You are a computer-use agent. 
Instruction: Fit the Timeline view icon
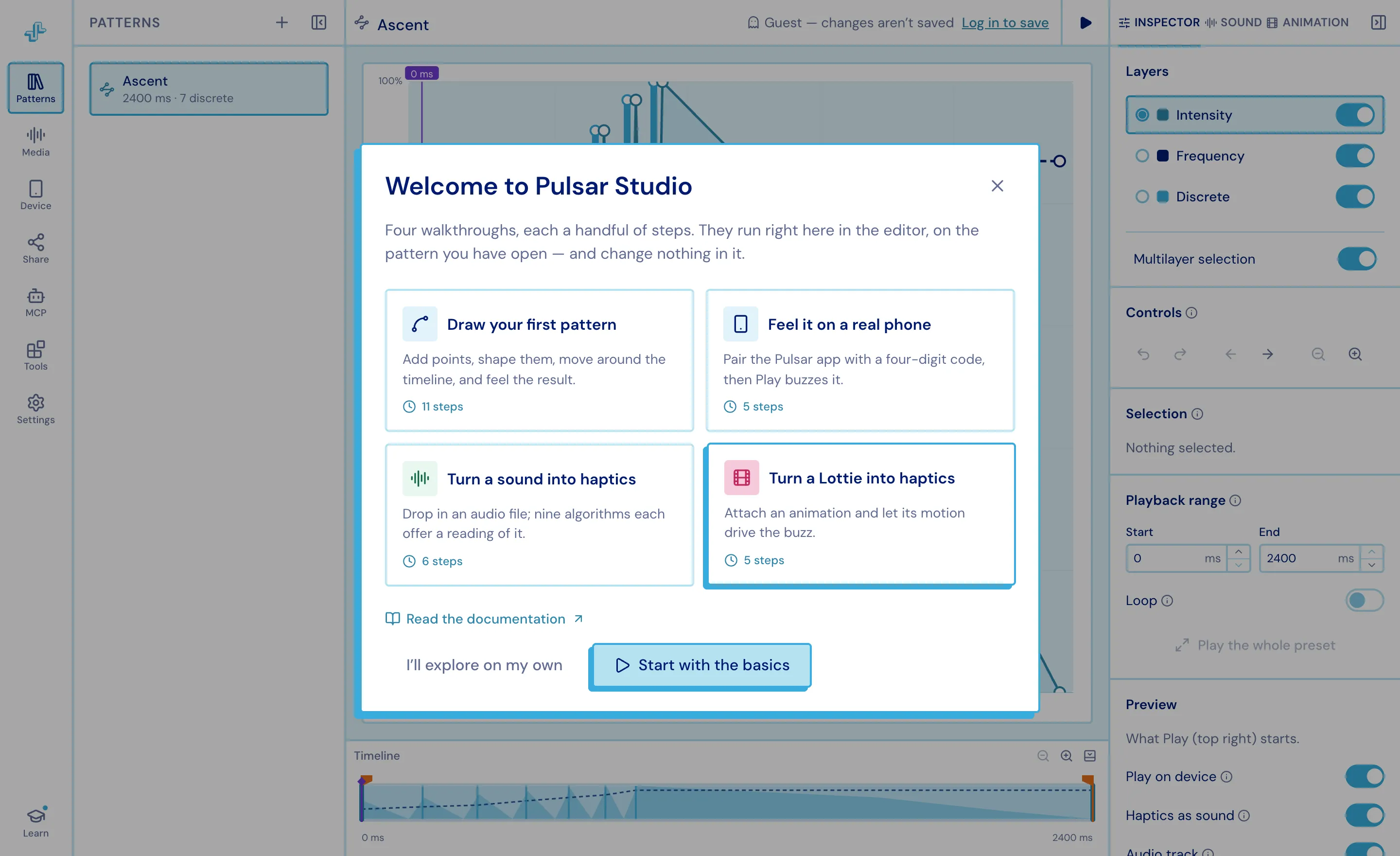click(x=1090, y=755)
